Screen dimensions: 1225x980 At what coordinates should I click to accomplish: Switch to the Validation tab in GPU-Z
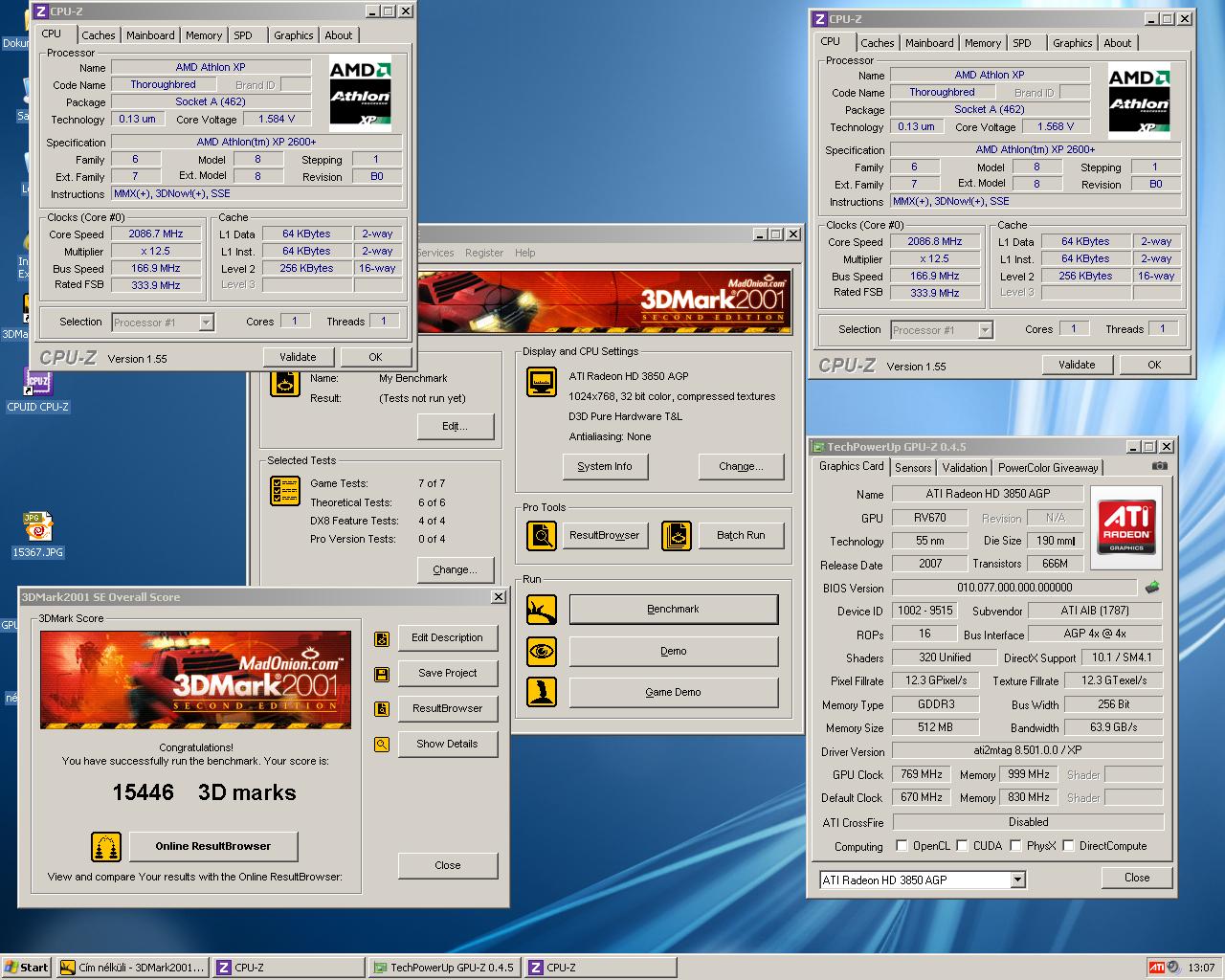(x=965, y=468)
